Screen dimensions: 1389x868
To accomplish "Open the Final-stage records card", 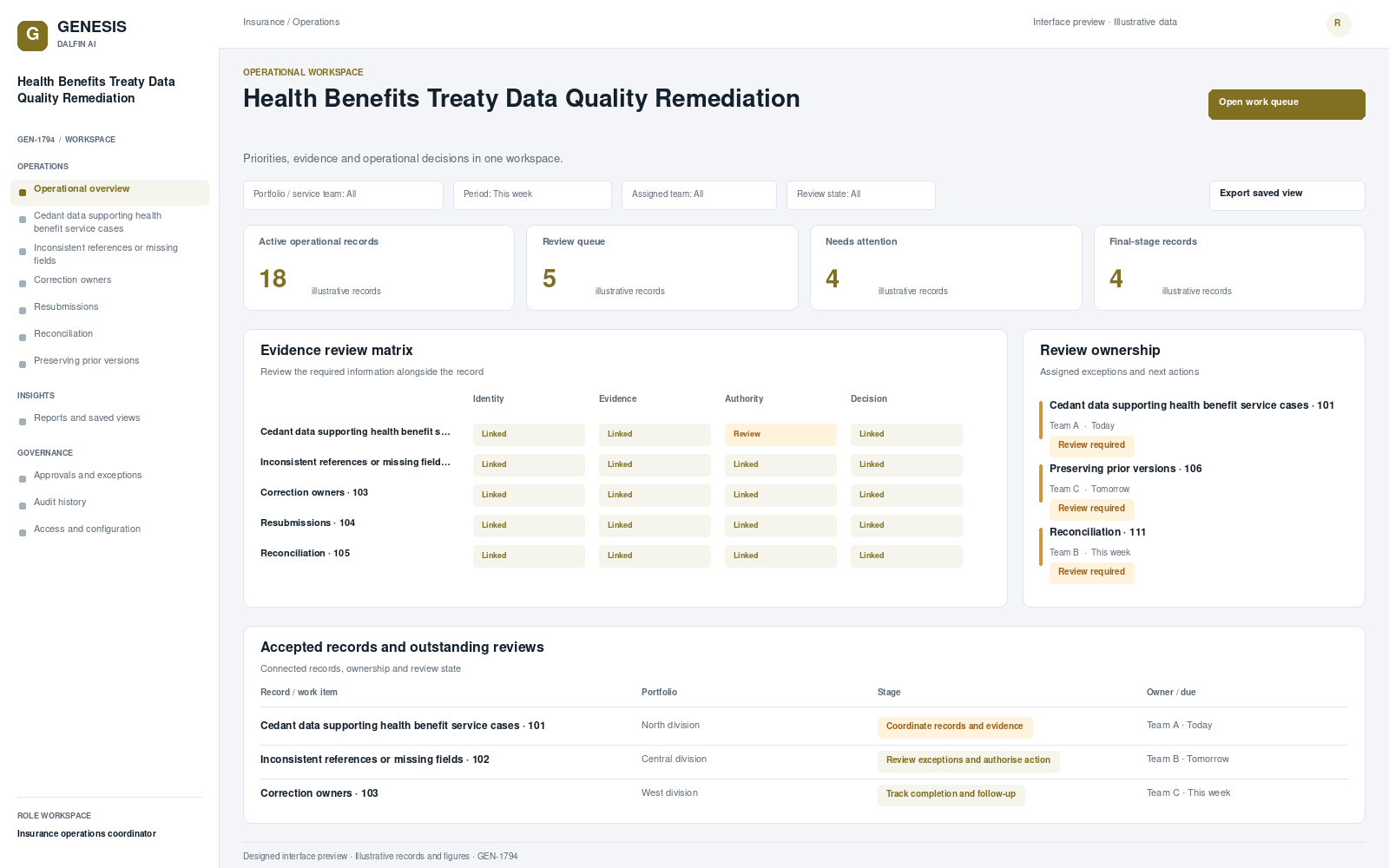I will click(x=1229, y=267).
